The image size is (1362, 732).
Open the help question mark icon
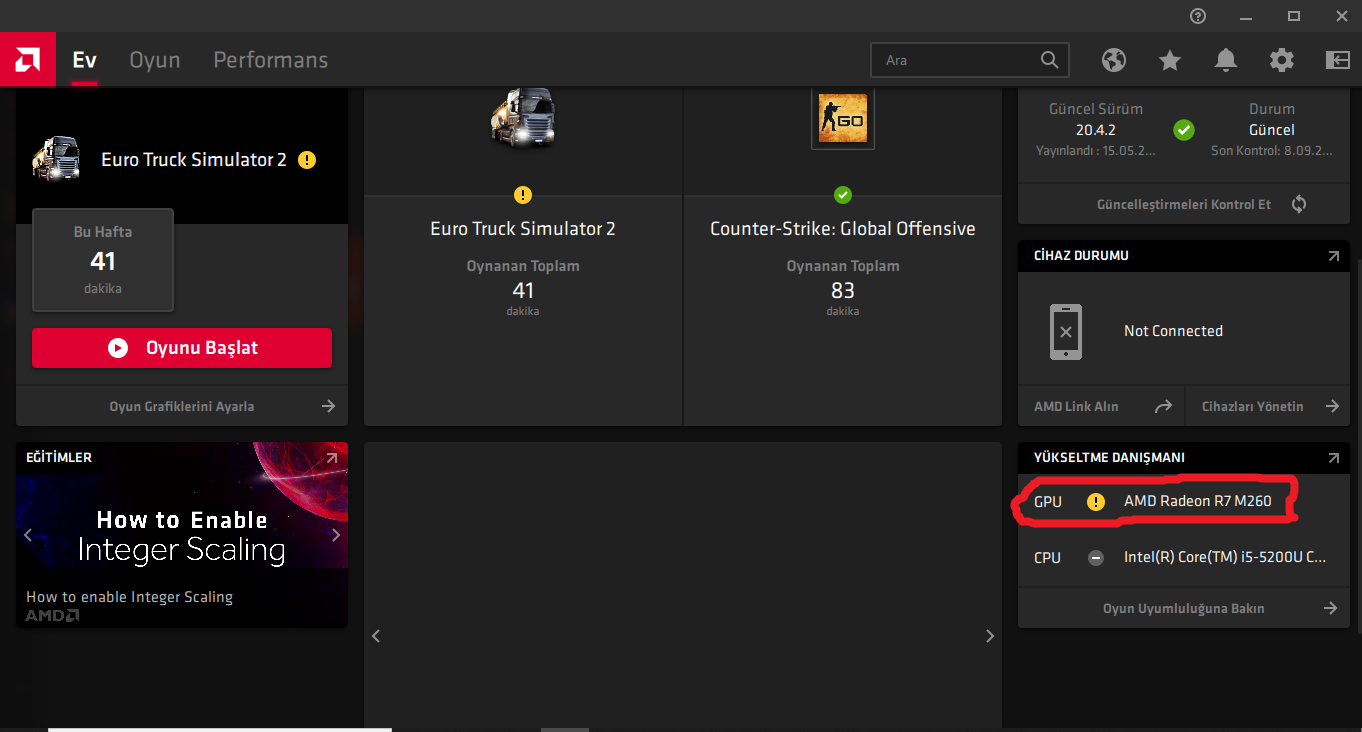(1198, 16)
